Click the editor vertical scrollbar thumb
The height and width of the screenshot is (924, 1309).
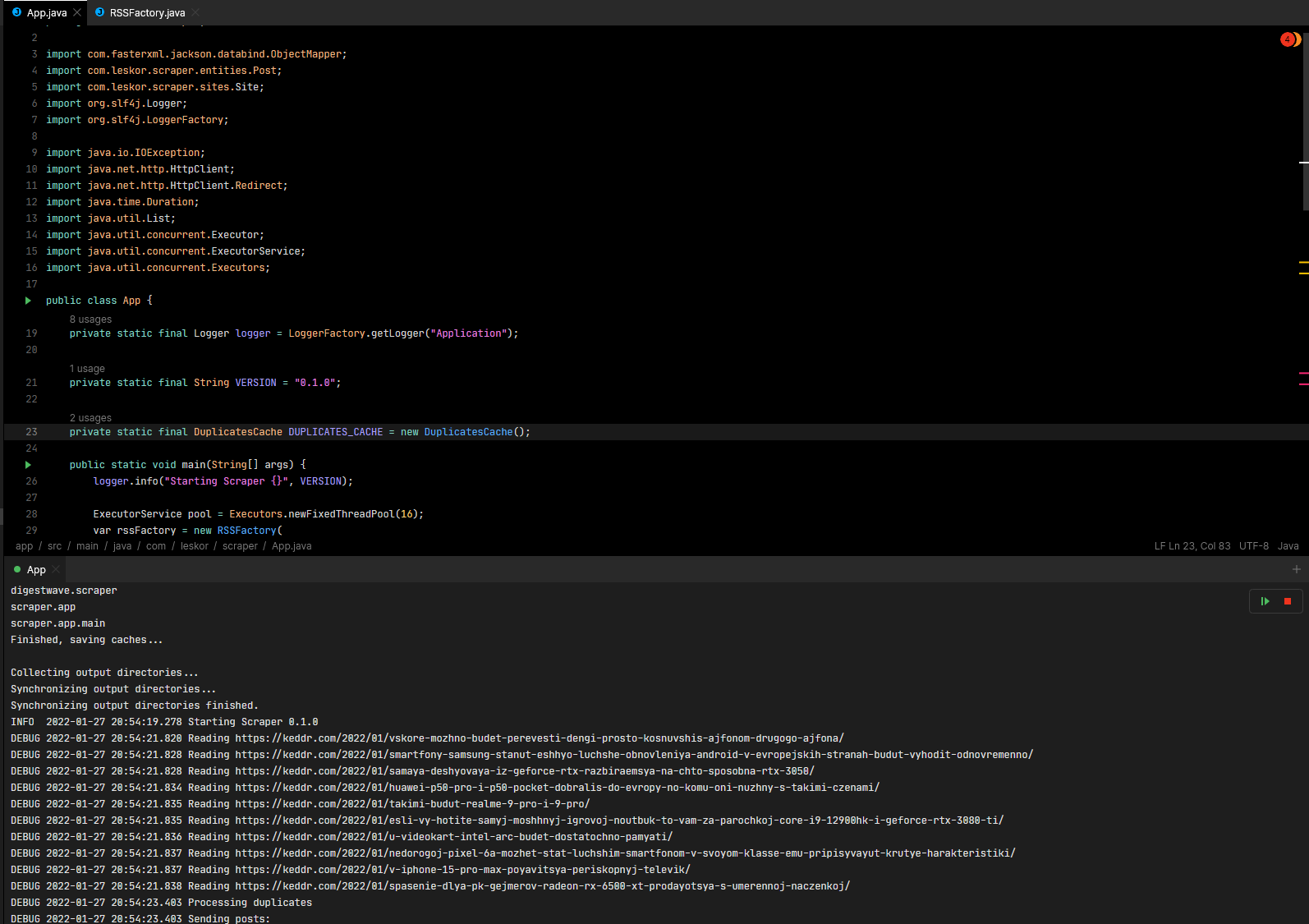[1305, 120]
